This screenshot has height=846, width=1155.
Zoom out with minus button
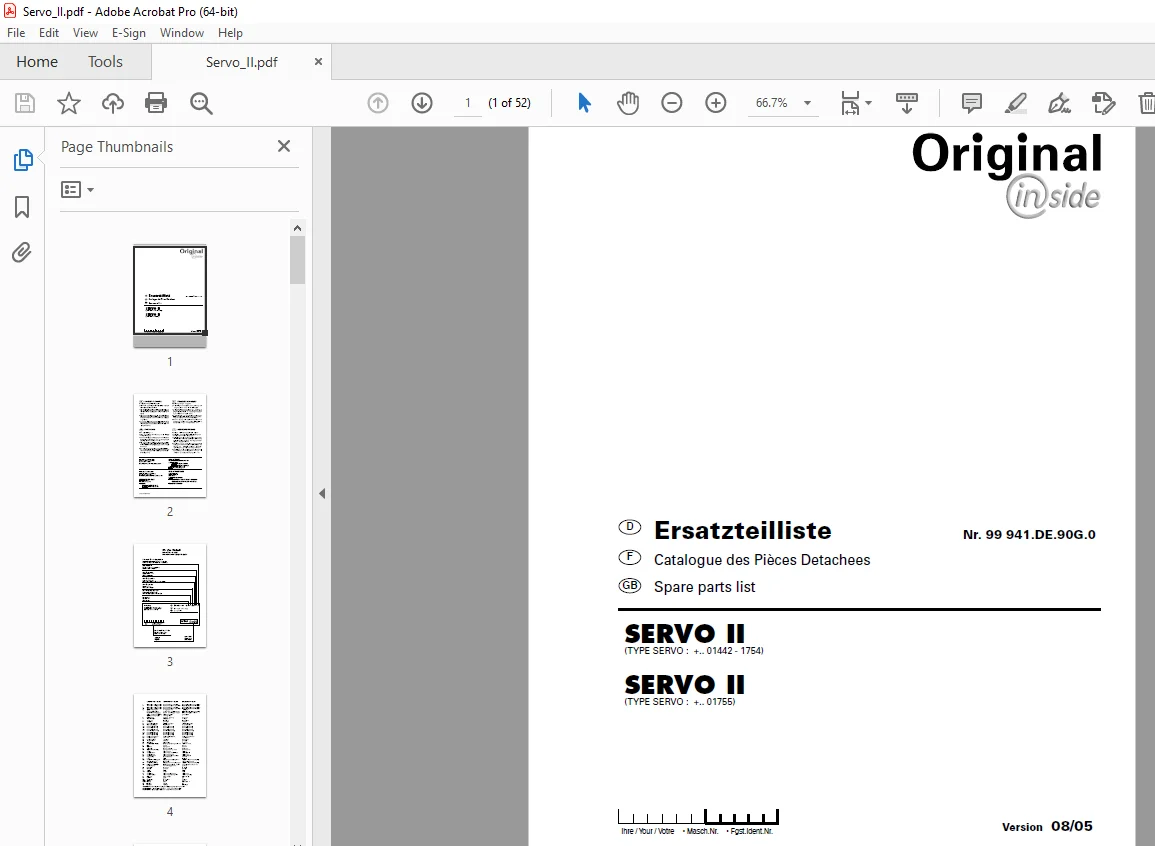click(672, 103)
